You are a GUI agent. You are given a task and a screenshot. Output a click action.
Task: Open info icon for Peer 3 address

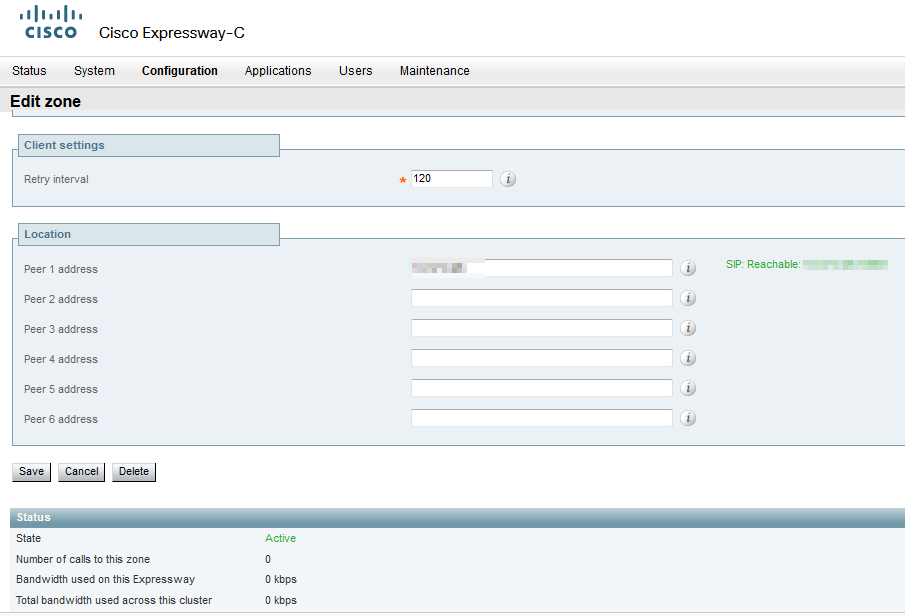[687, 328]
